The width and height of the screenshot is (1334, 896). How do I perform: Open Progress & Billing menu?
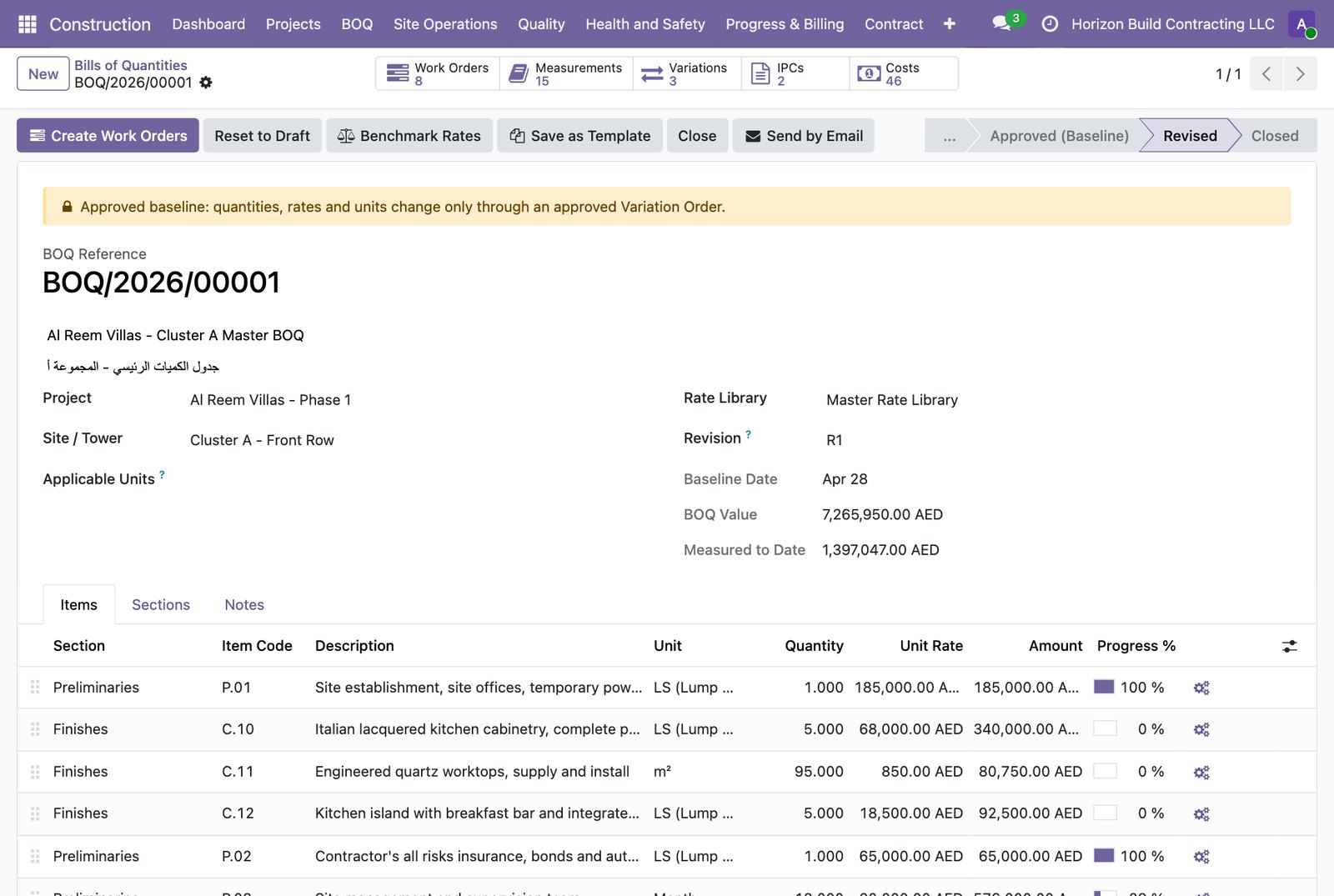[785, 24]
